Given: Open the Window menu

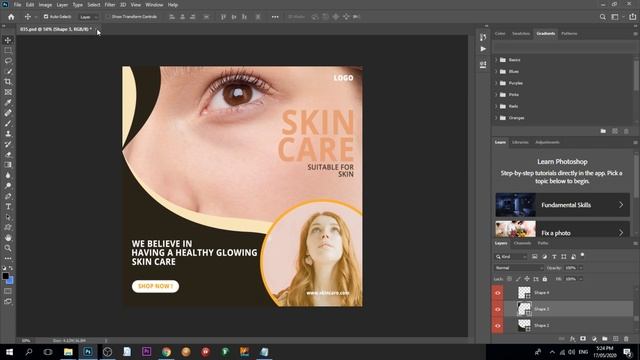Looking at the screenshot, I should (x=154, y=4).
